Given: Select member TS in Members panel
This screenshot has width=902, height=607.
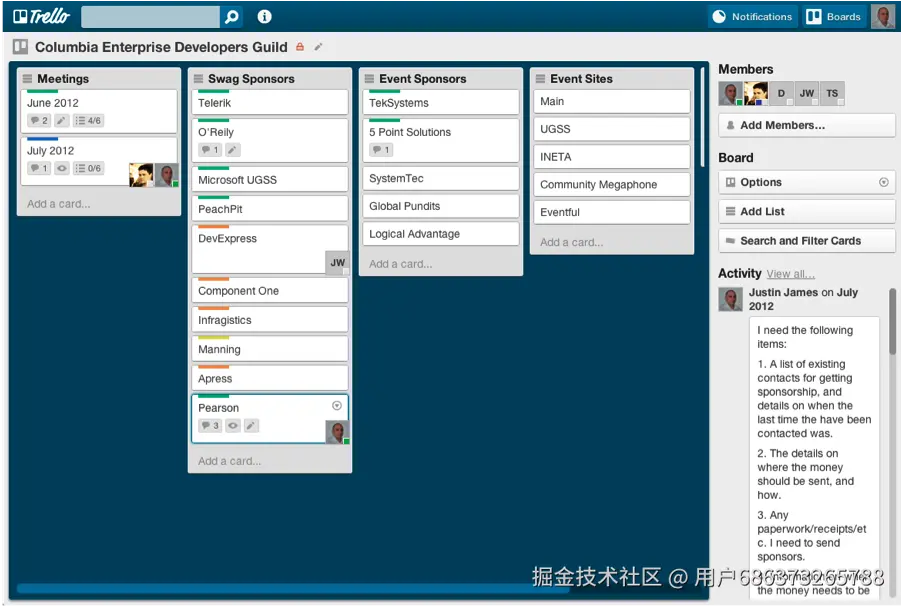Looking at the screenshot, I should [832, 93].
